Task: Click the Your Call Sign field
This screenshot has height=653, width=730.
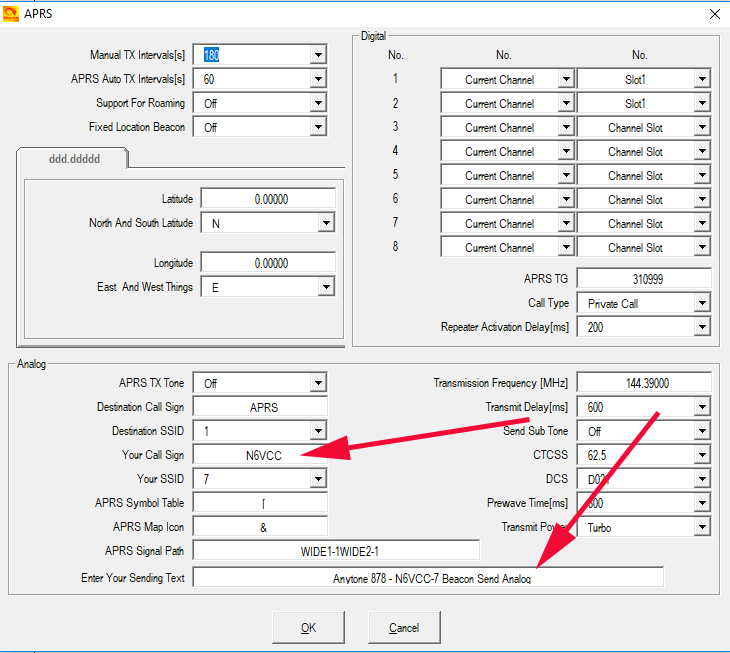Action: pos(260,455)
